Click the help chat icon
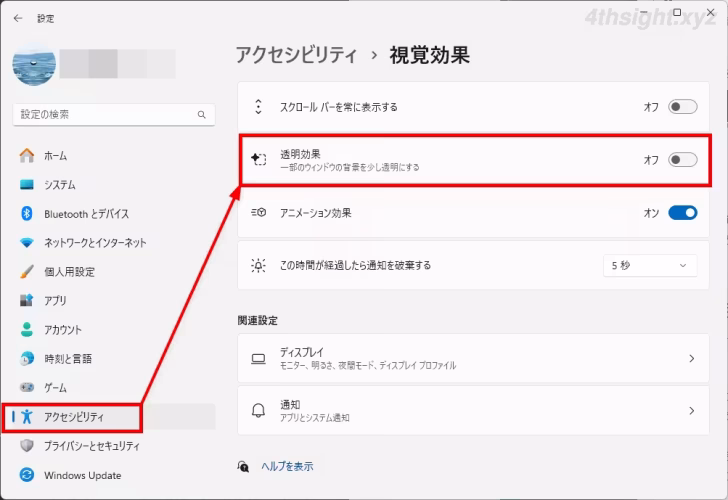728x500 pixels. [243, 466]
